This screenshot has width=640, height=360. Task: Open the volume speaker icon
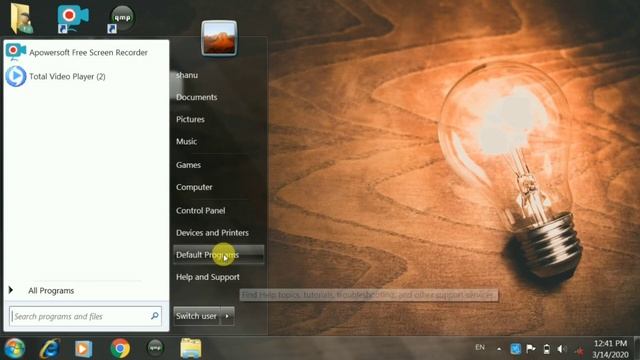562,349
